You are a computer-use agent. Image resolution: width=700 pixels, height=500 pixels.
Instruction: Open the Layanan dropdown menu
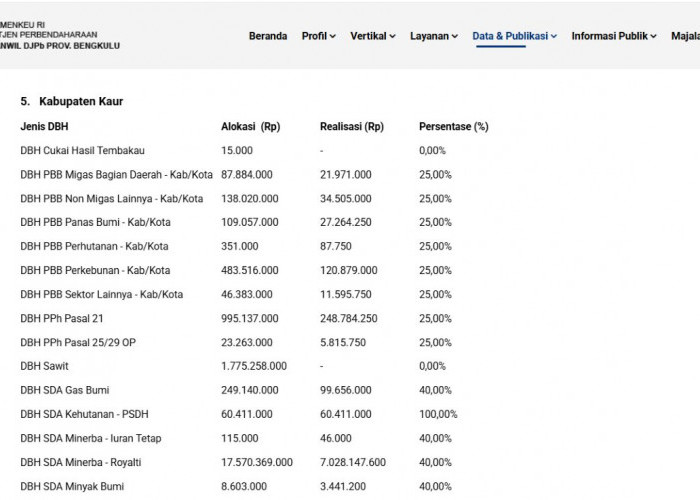(434, 36)
